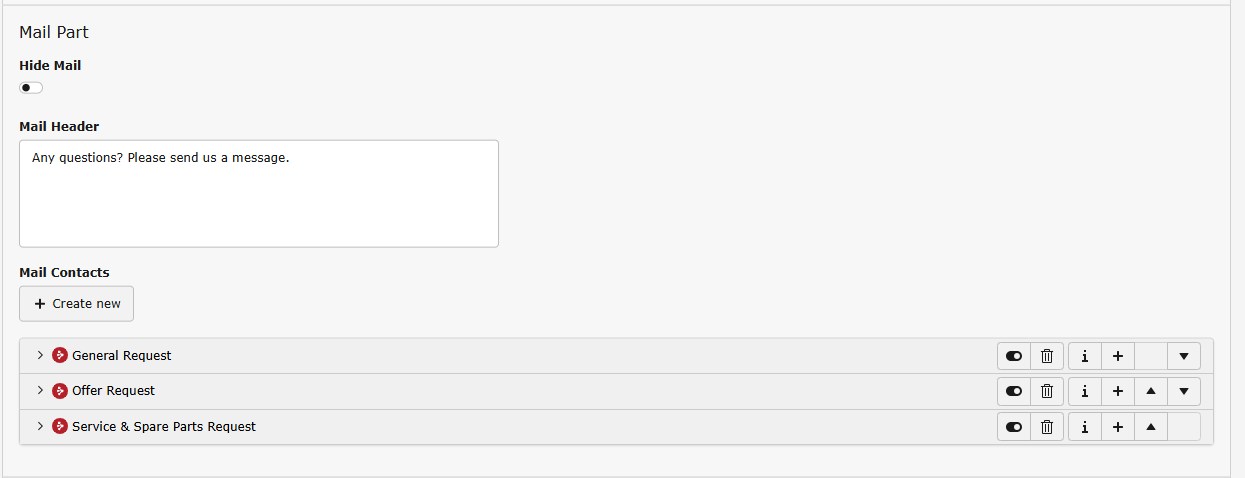Screen dimensions: 1245x478
Task: Move Service & Spare Parts Request up
Action: click(x=1151, y=427)
